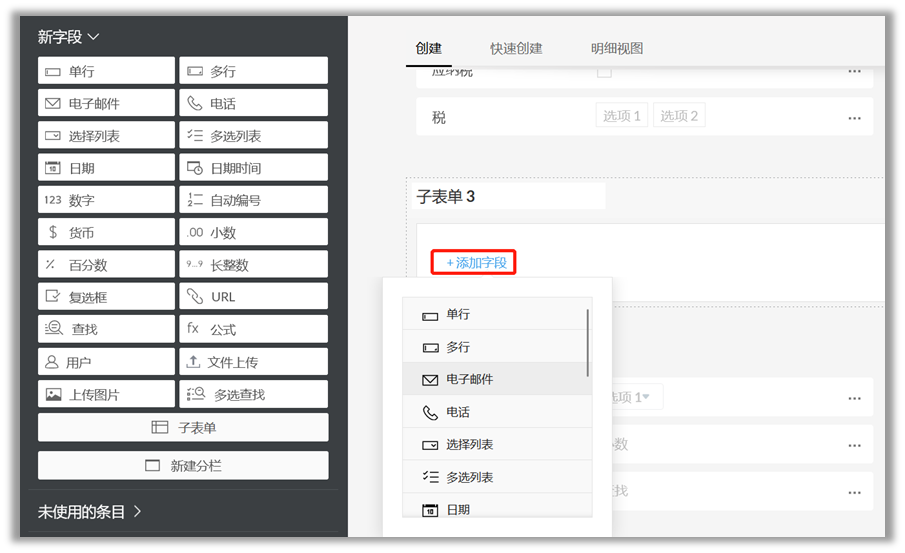Click the 电话 phone field icon in sidebar
Viewport: 905px width, 553px height.
coord(194,104)
